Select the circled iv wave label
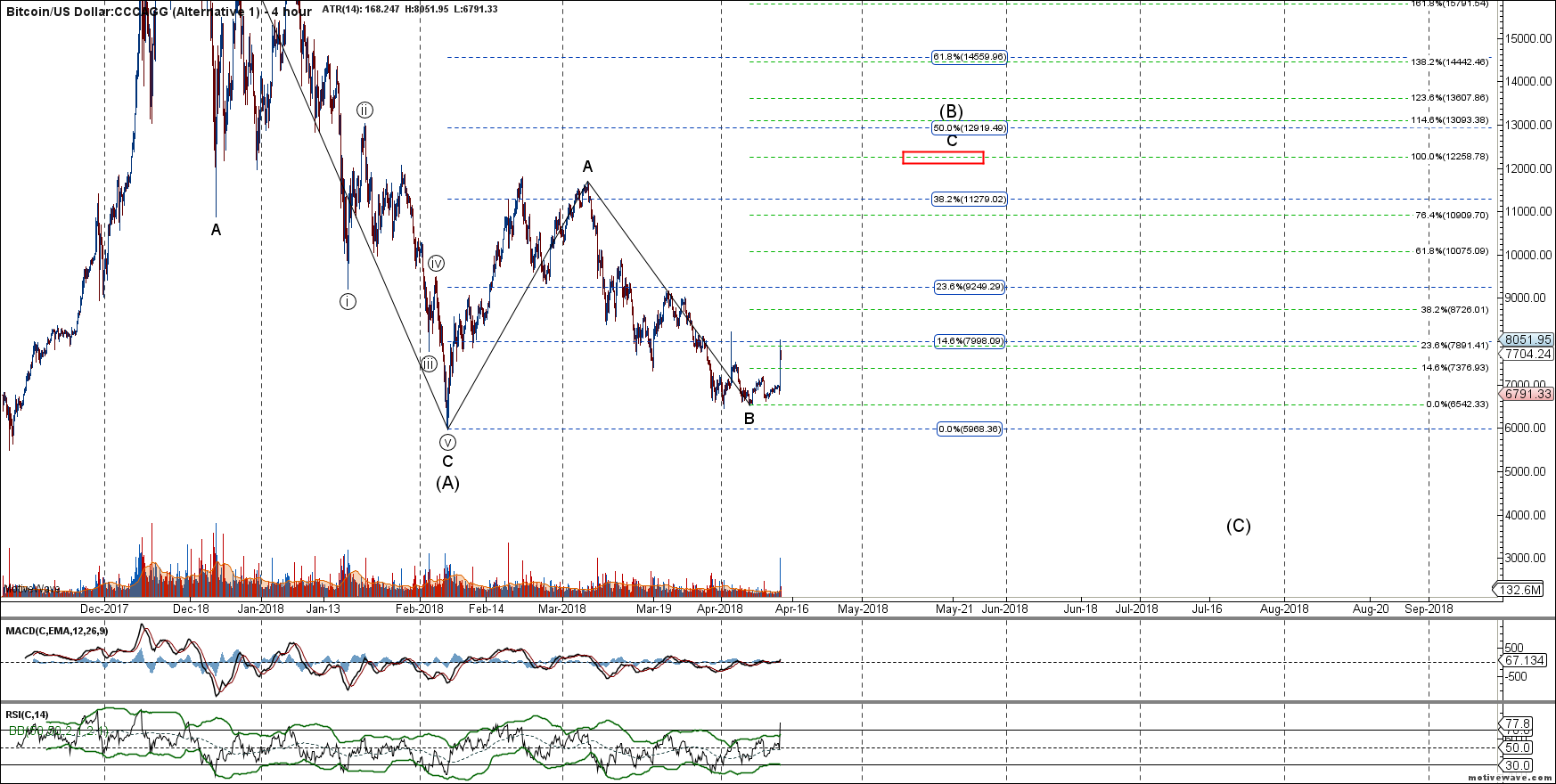1556x784 pixels. click(x=437, y=264)
